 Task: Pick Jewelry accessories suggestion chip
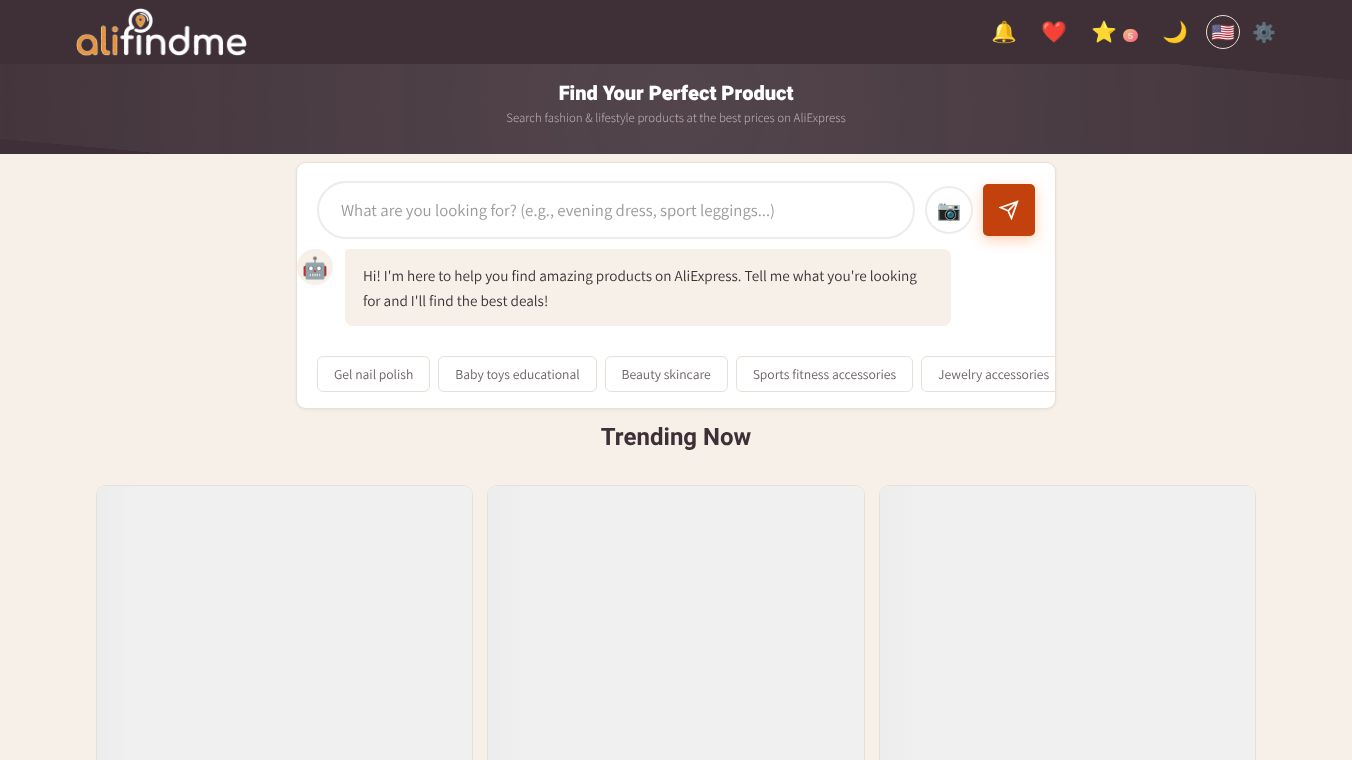pos(988,374)
